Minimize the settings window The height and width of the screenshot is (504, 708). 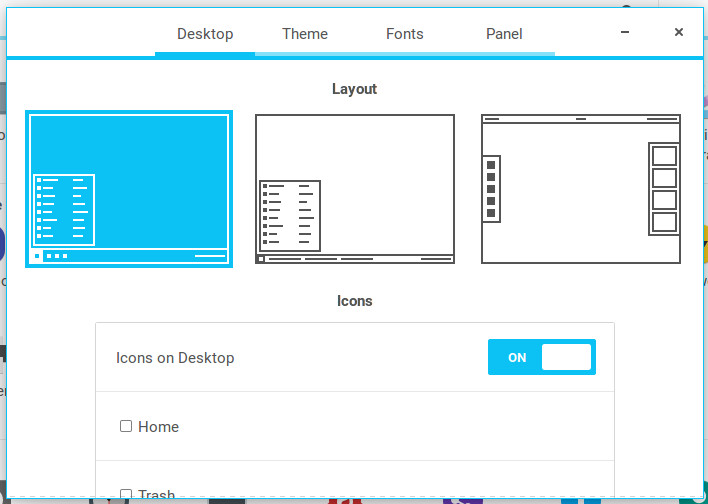[x=625, y=33]
